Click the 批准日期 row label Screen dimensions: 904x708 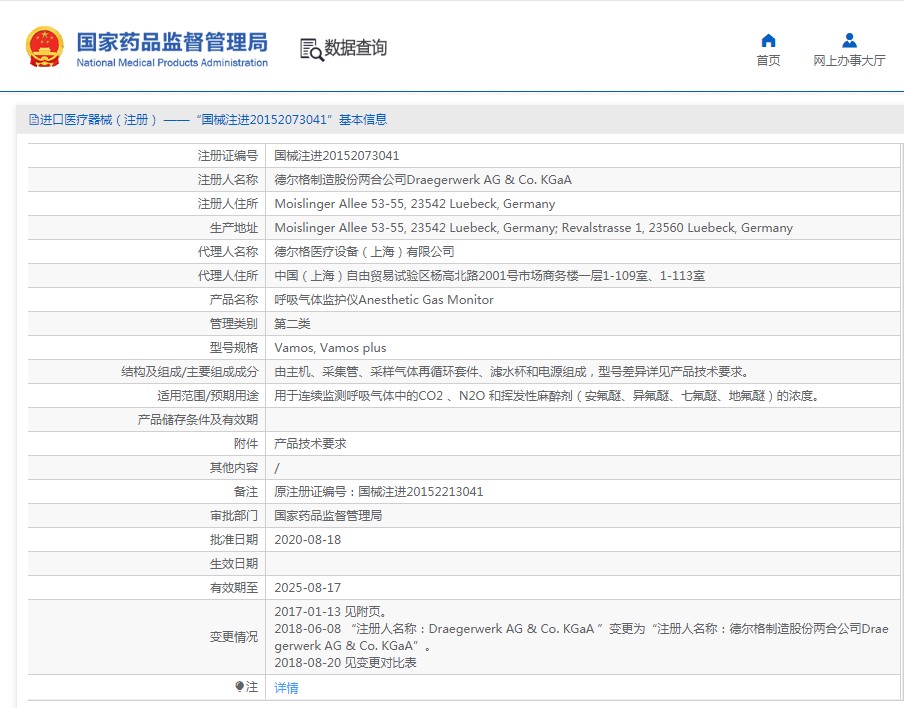click(x=233, y=540)
